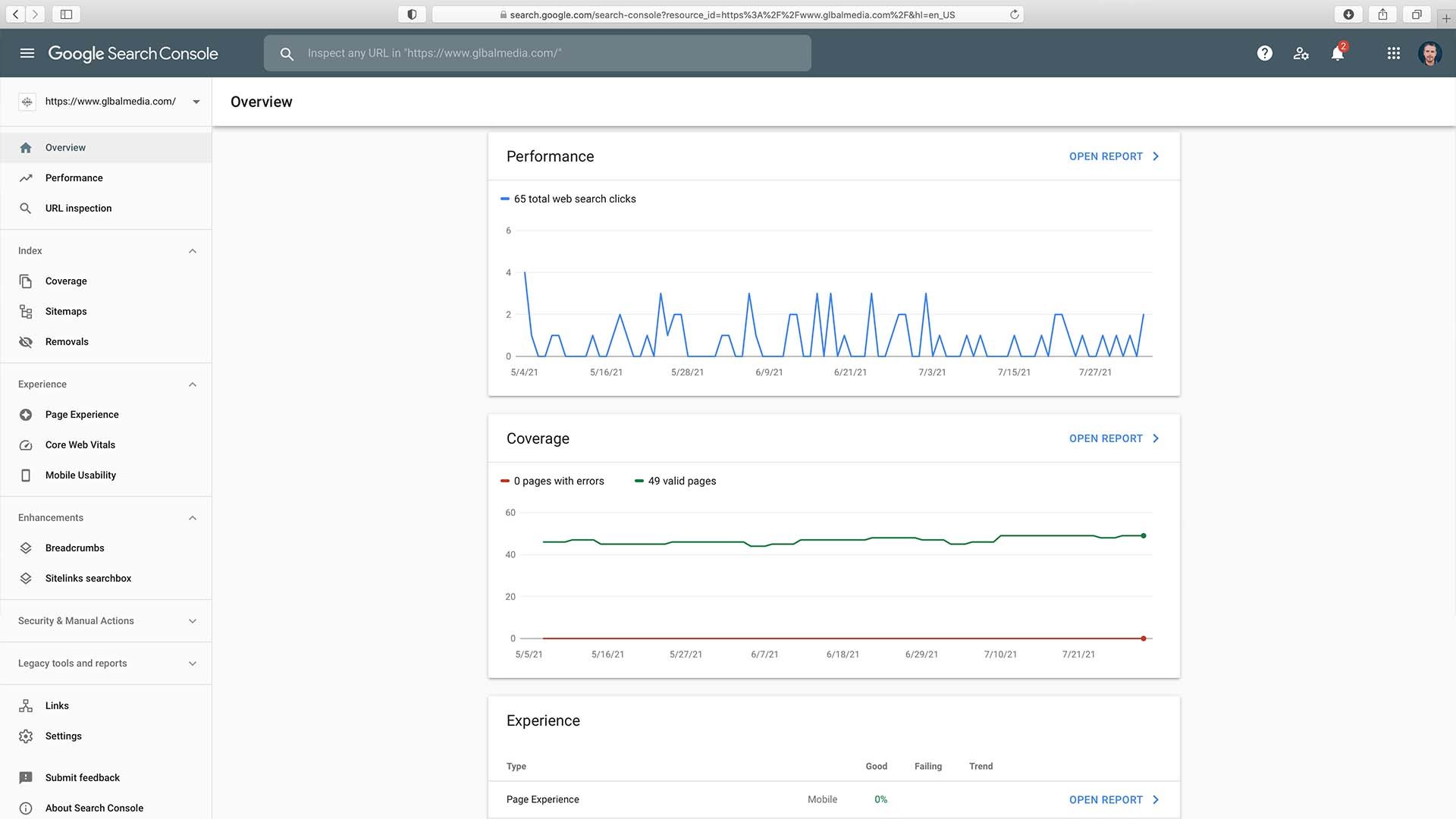Click the privacy shield icon in browser toolbar

click(412, 14)
